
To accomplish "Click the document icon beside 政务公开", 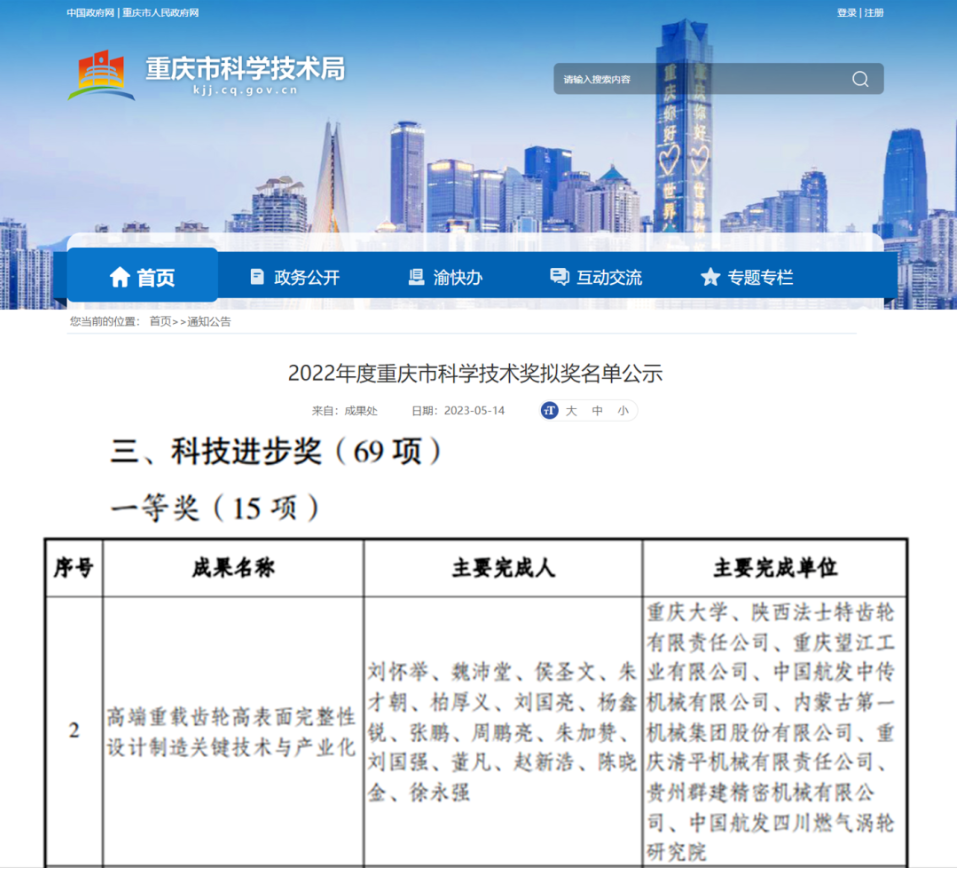I will pyautogui.click(x=257, y=277).
